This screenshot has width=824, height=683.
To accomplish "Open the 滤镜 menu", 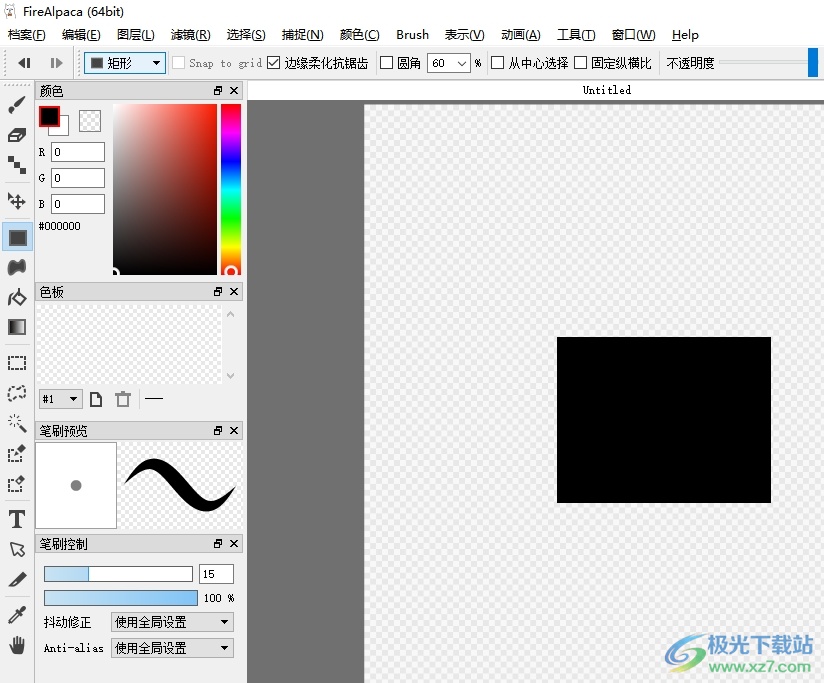I will tap(190, 35).
